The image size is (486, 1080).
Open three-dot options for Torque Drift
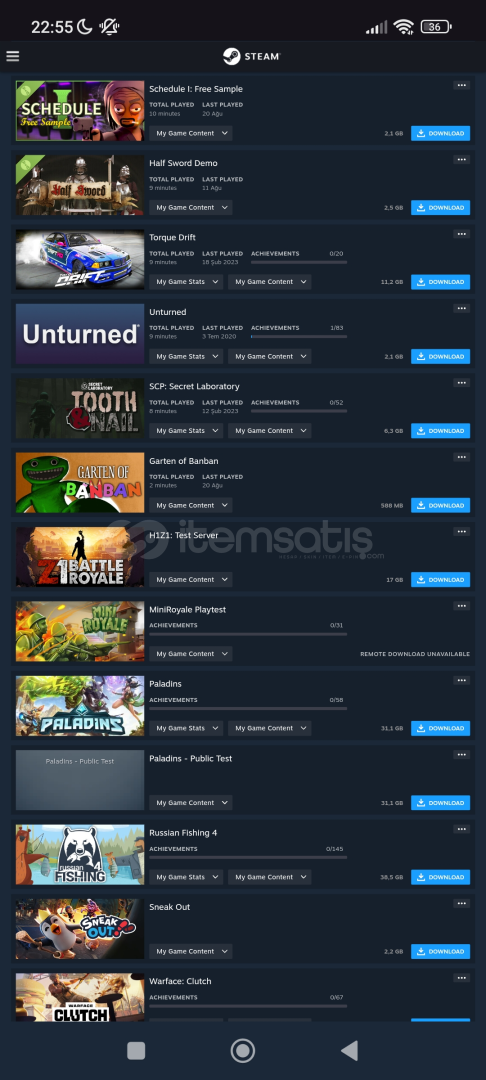[x=461, y=233]
